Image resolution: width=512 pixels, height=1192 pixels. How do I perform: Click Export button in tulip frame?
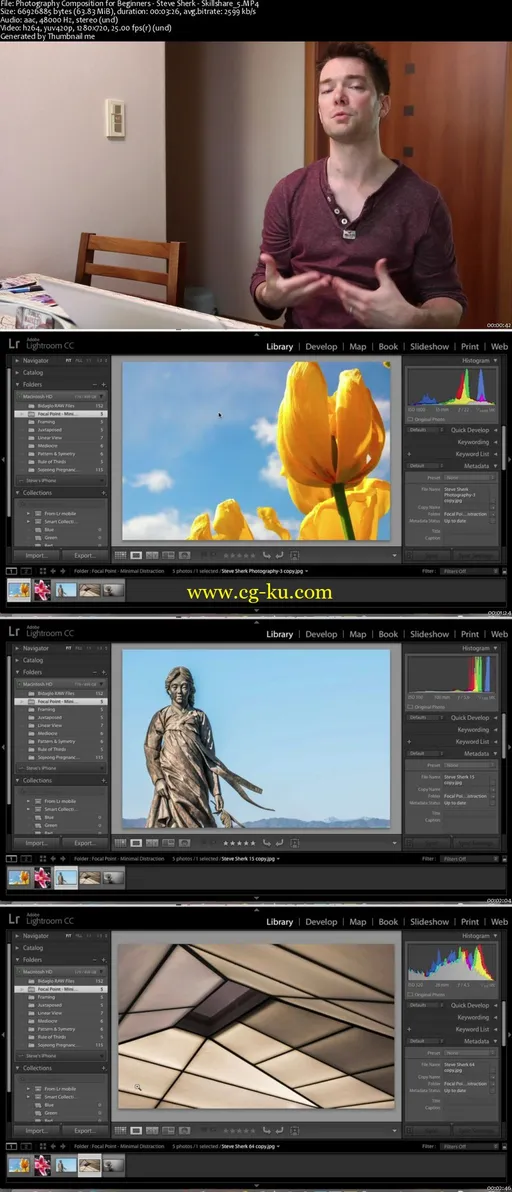coord(85,556)
